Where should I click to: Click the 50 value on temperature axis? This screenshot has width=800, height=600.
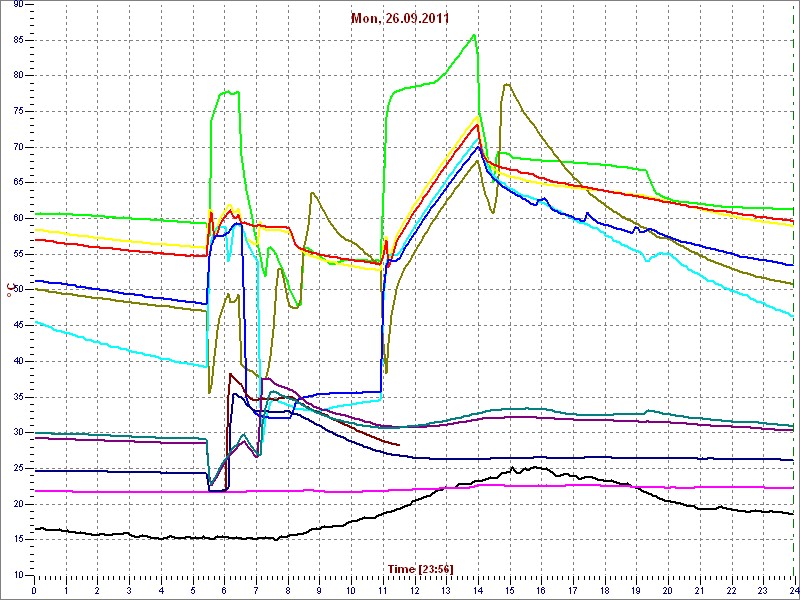pos(18,290)
